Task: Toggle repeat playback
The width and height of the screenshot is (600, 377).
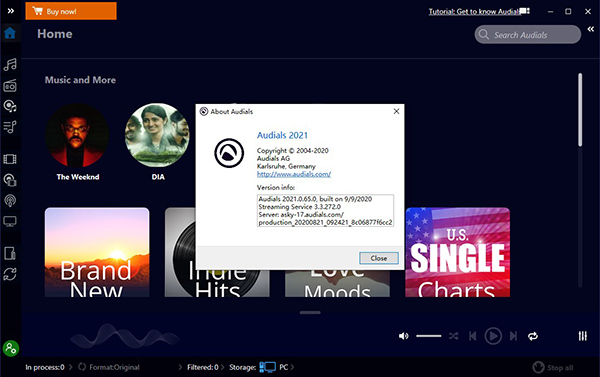Action: coord(533,336)
